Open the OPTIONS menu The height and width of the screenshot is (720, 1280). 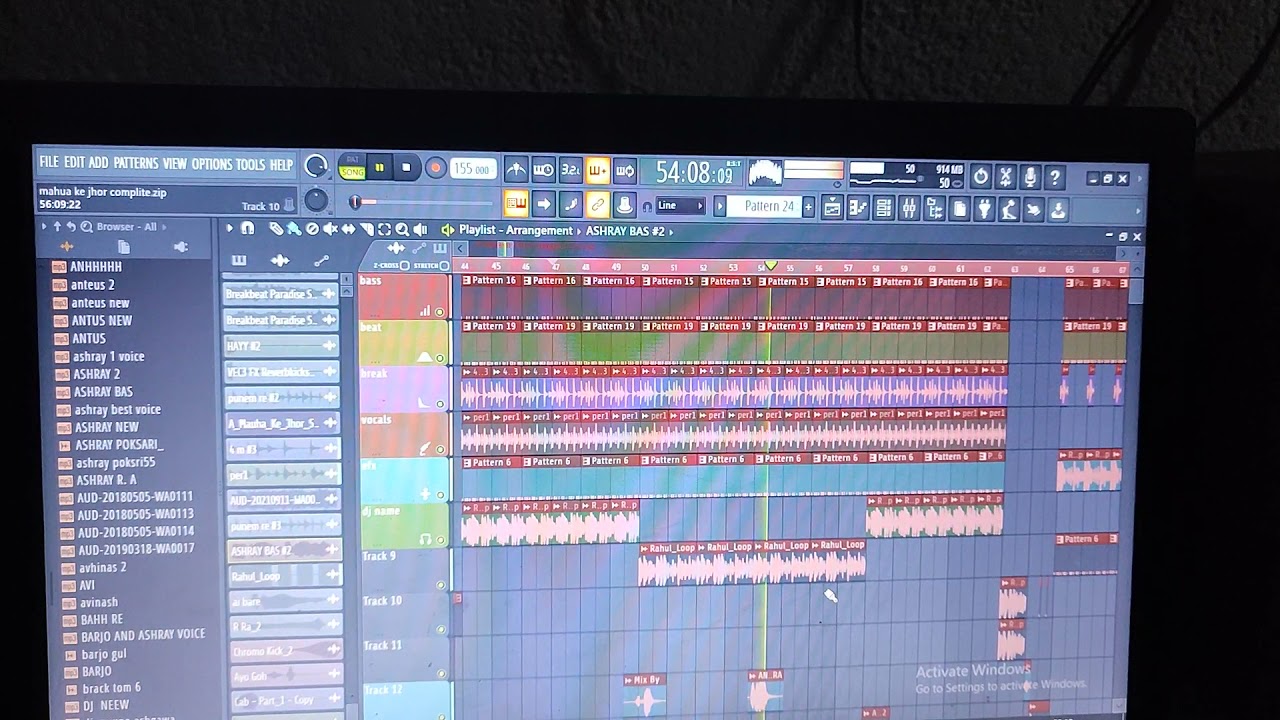[211, 164]
